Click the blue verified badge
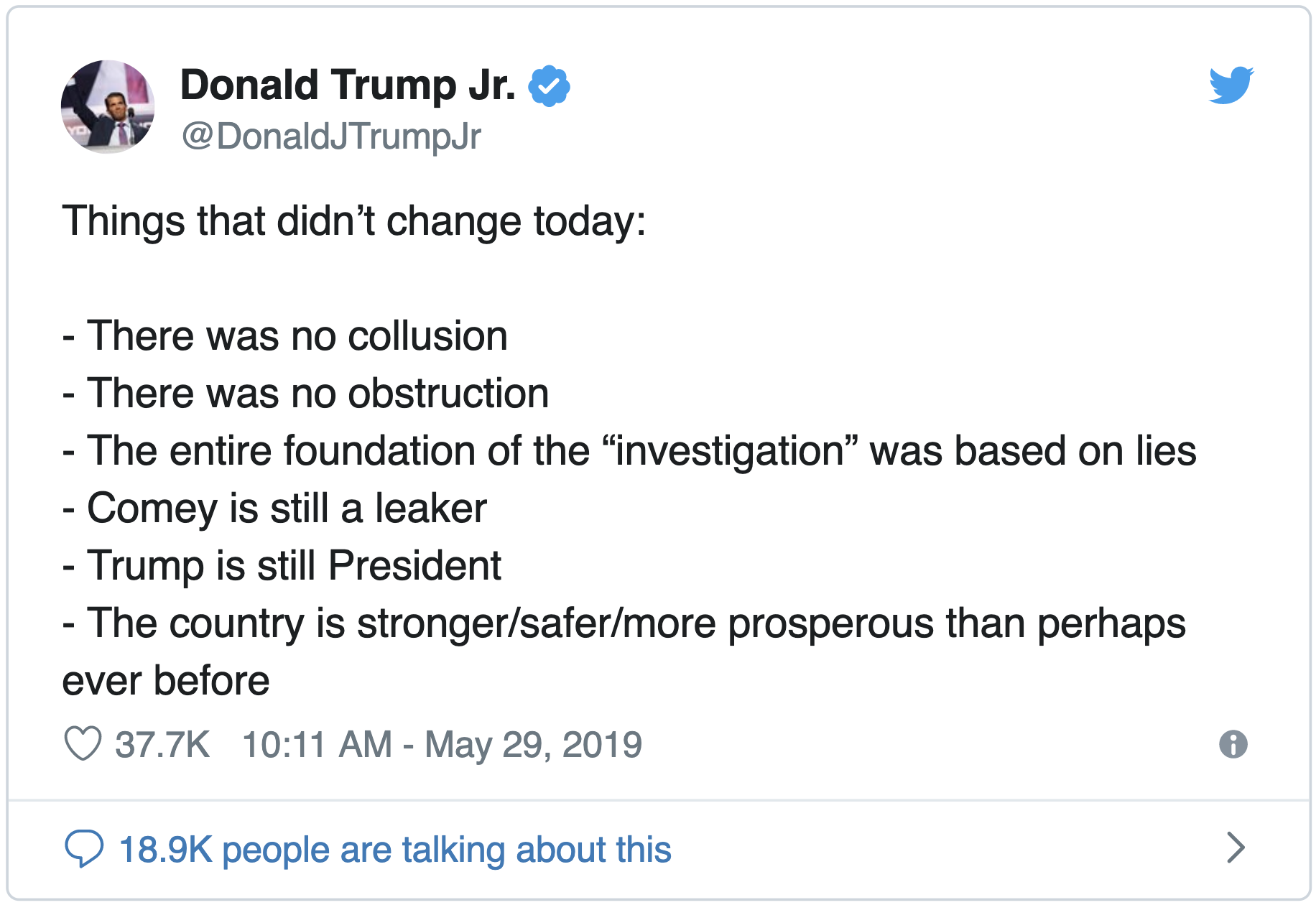 (549, 85)
